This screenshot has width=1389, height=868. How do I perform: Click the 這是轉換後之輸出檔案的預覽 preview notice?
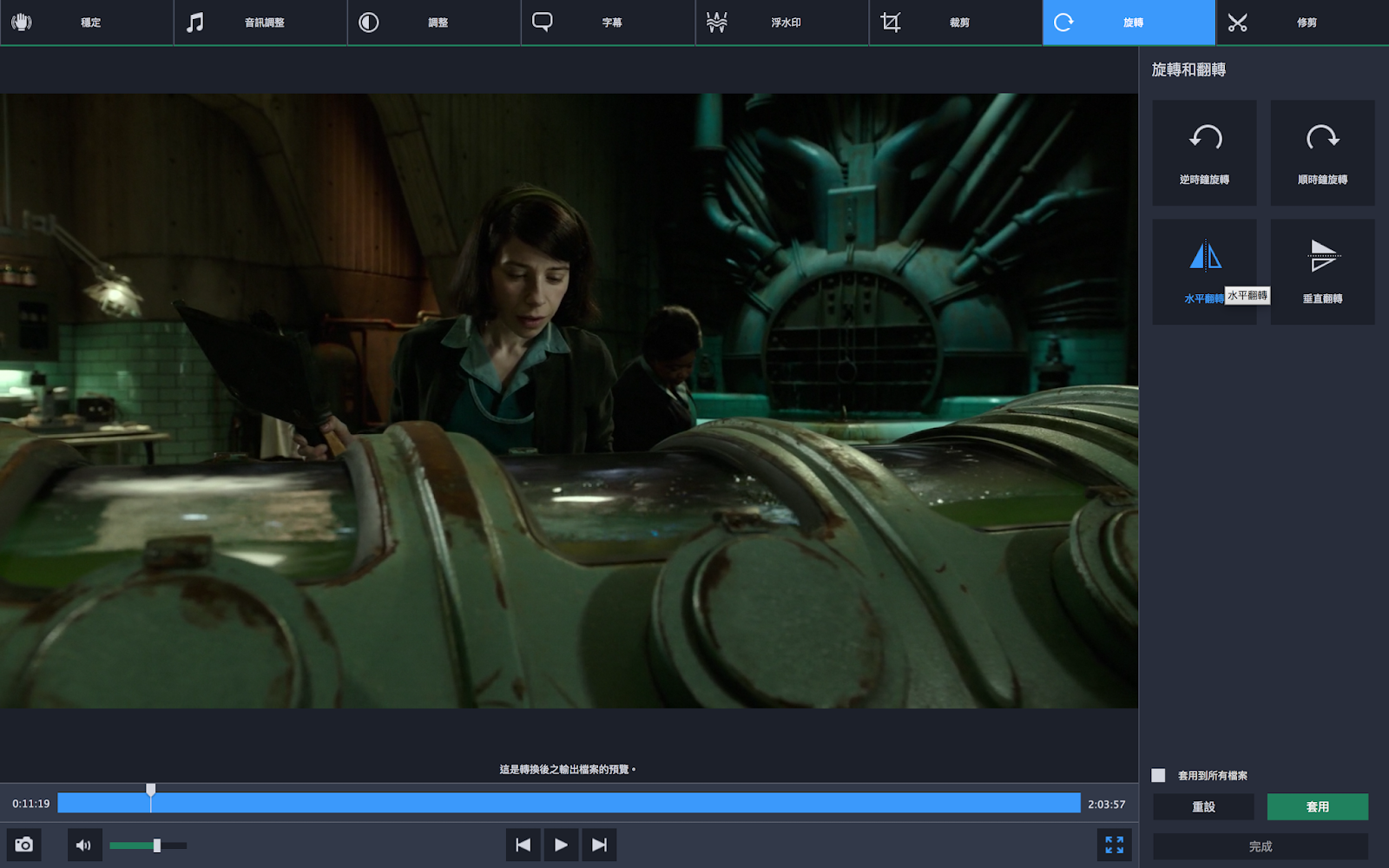[x=567, y=769]
